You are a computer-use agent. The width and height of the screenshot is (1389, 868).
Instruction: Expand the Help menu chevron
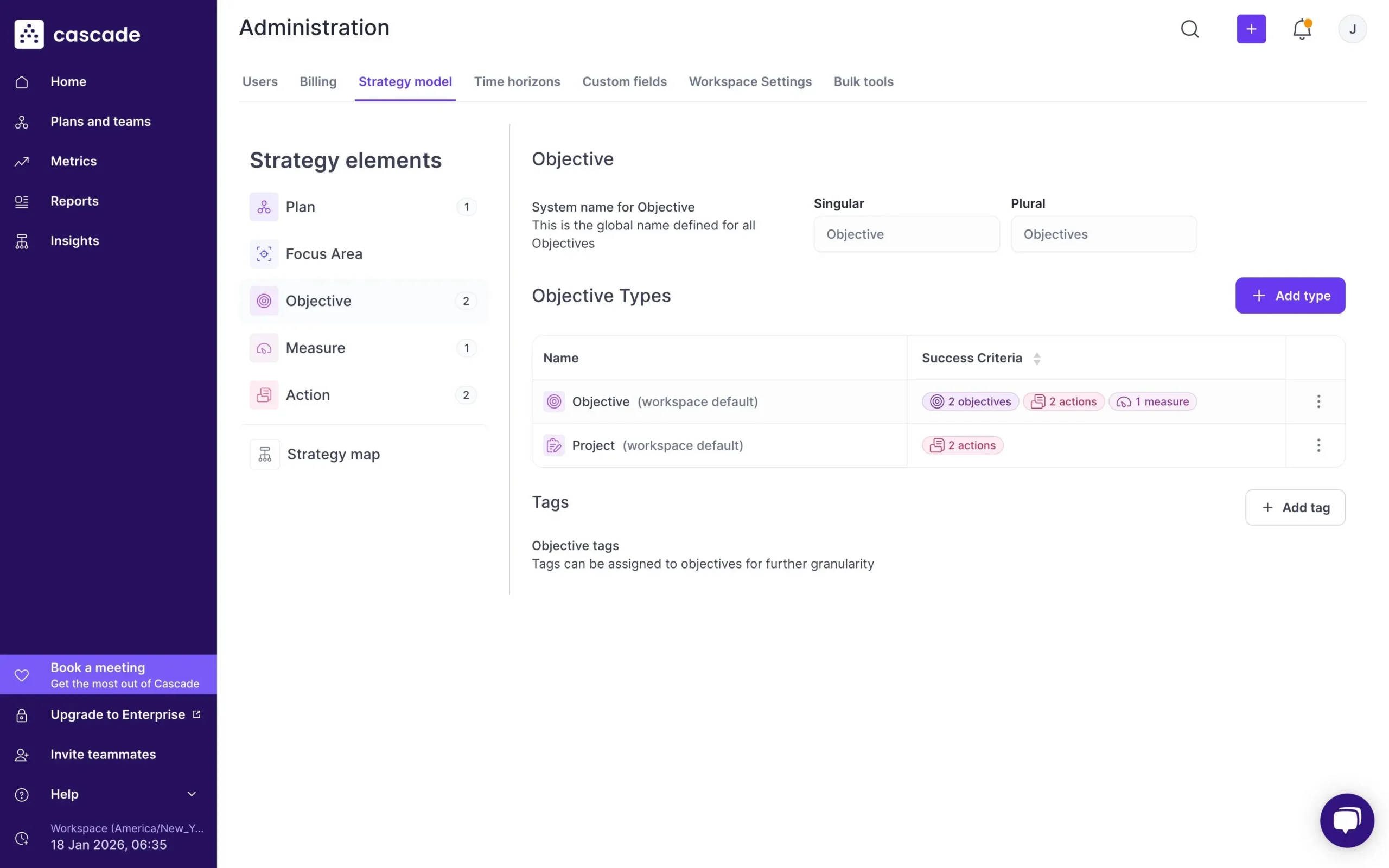pyautogui.click(x=192, y=793)
